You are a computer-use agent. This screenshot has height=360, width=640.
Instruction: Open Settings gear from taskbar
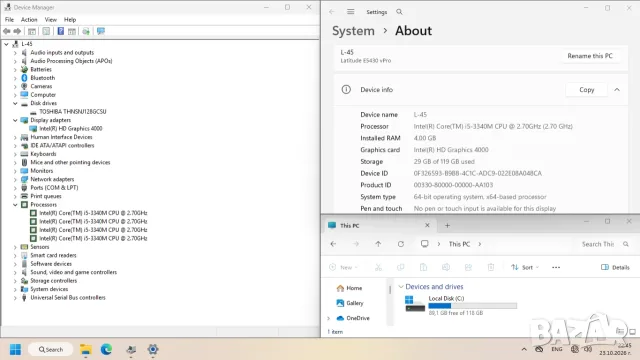coord(153,349)
